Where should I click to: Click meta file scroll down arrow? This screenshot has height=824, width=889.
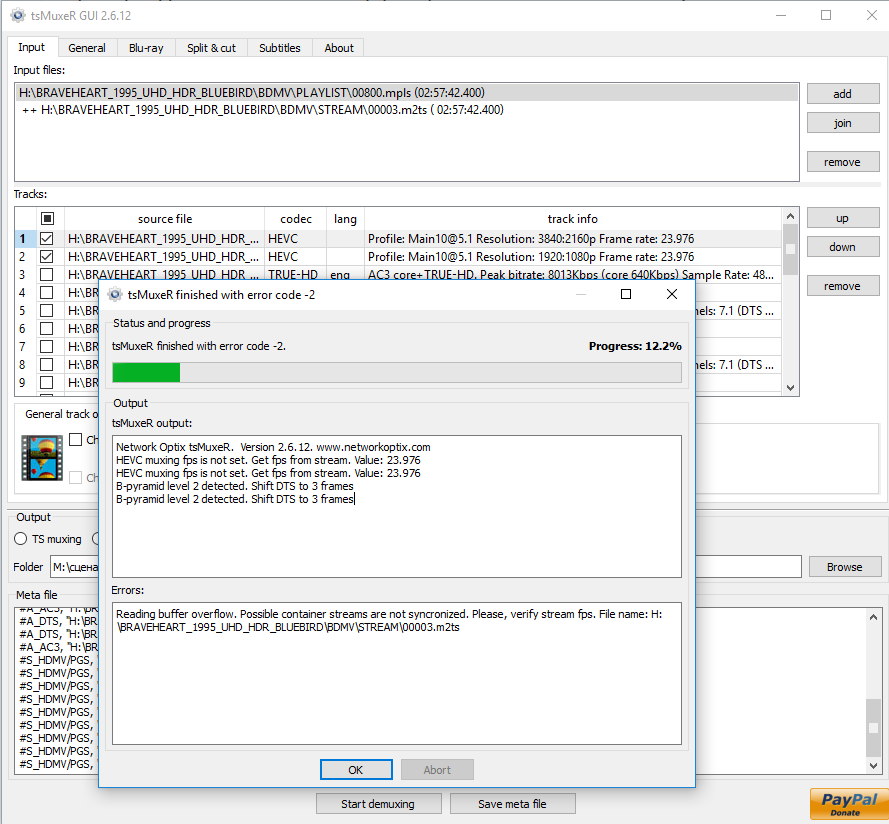click(x=873, y=766)
